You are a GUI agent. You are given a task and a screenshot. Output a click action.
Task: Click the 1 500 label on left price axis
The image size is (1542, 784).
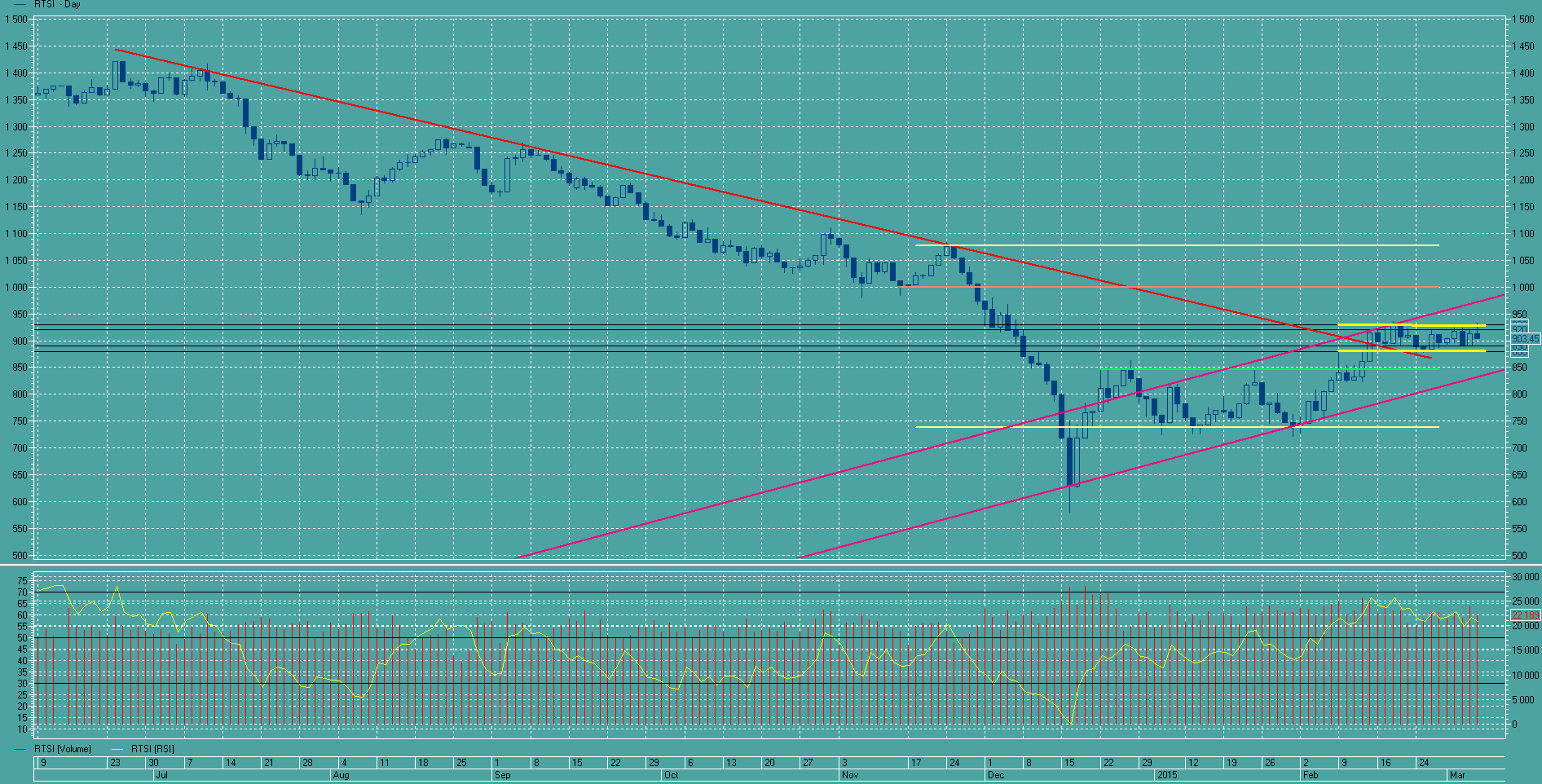pos(15,20)
